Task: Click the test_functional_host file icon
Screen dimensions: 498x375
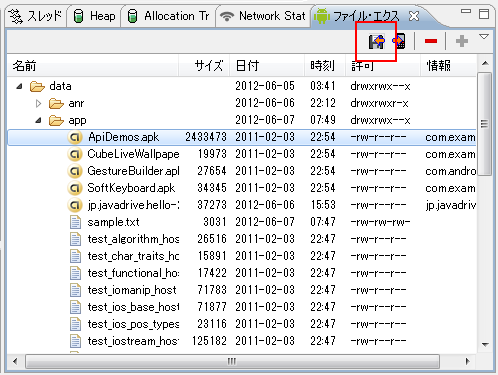Action: (x=75, y=273)
